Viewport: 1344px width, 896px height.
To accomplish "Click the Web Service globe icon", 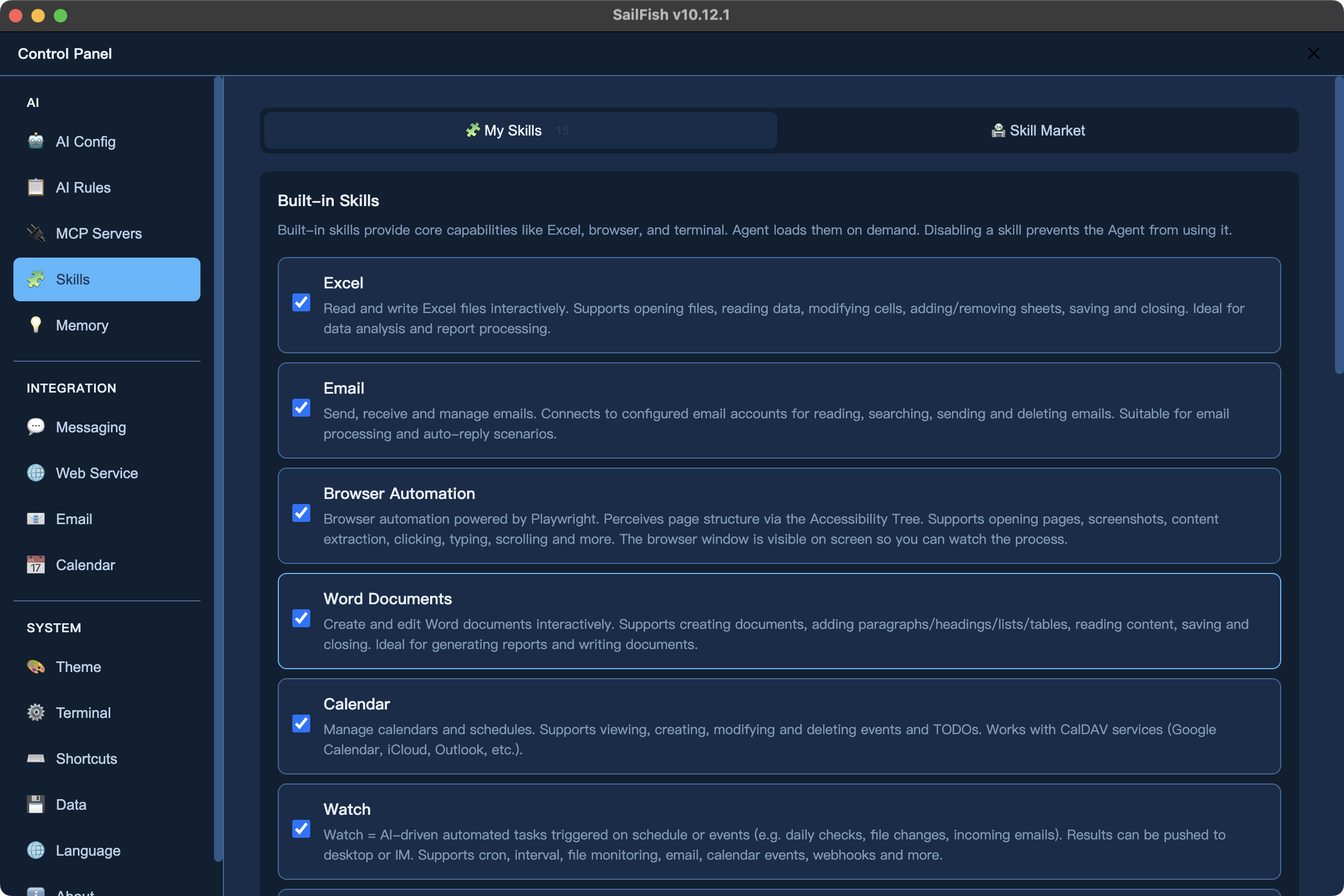I will coord(35,473).
